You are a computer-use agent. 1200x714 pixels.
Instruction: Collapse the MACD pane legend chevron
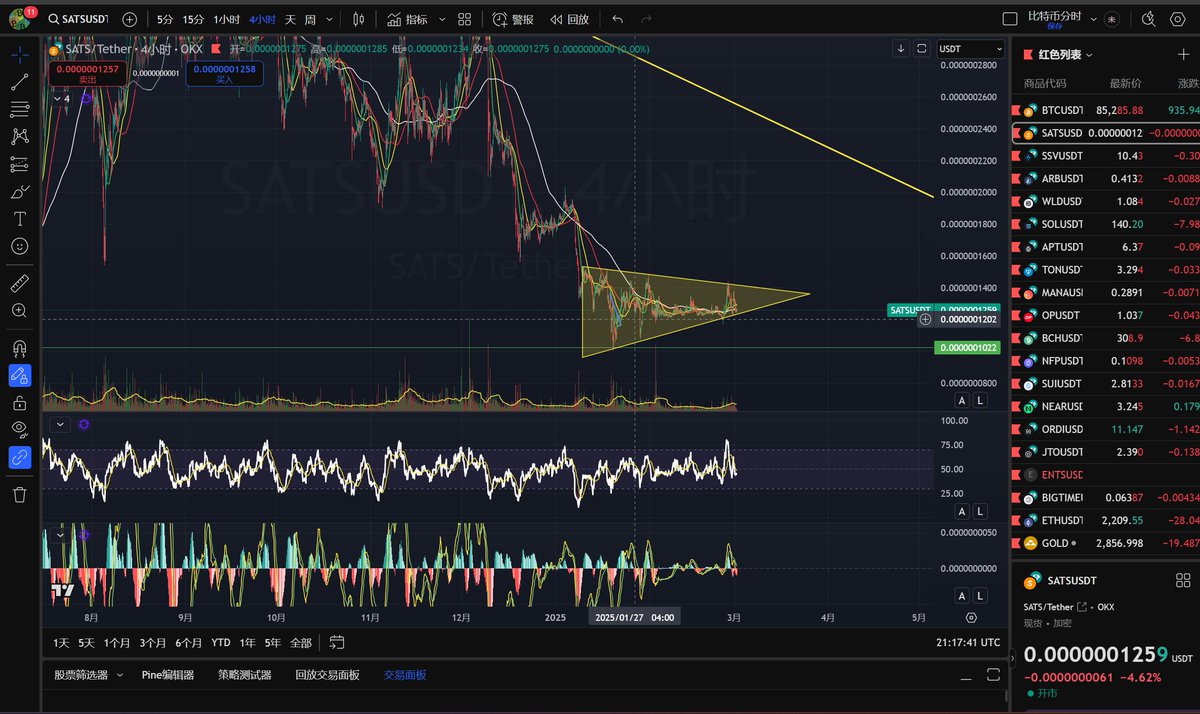(61, 535)
